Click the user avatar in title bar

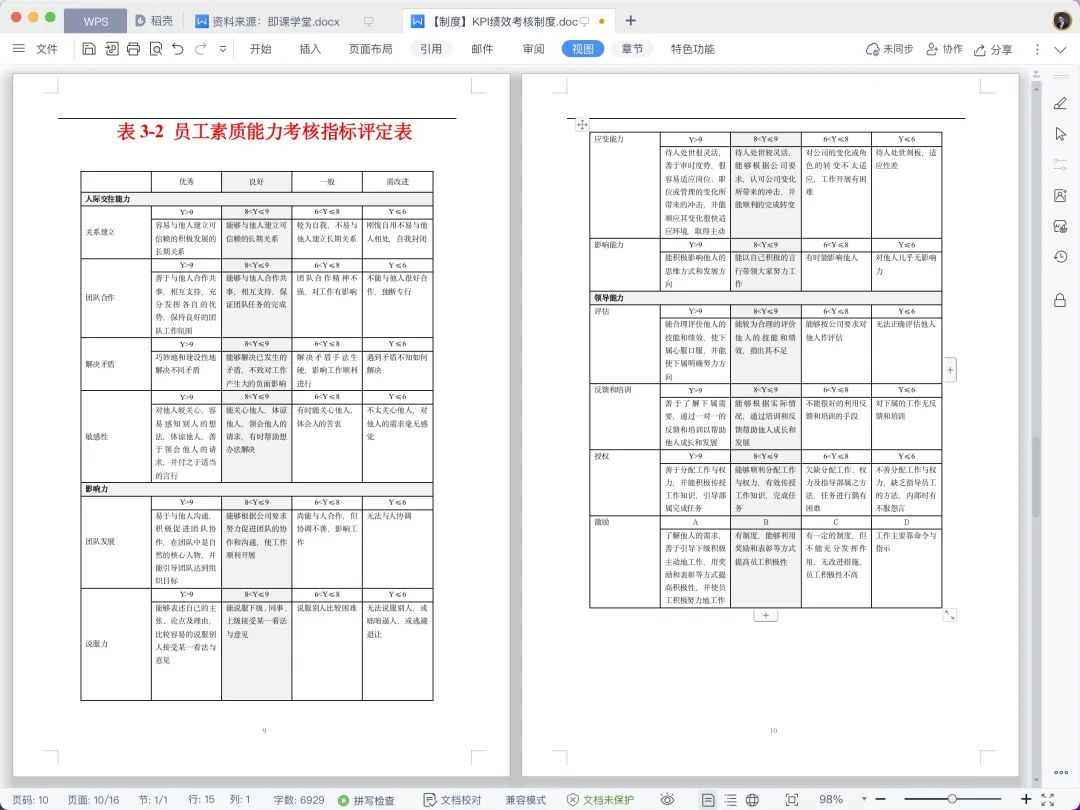point(1061,21)
